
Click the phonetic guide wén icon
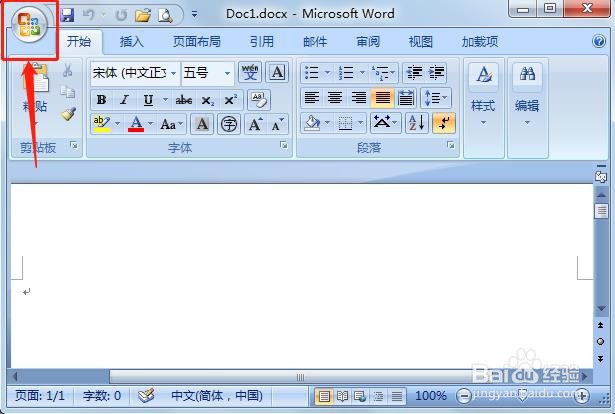[250, 73]
